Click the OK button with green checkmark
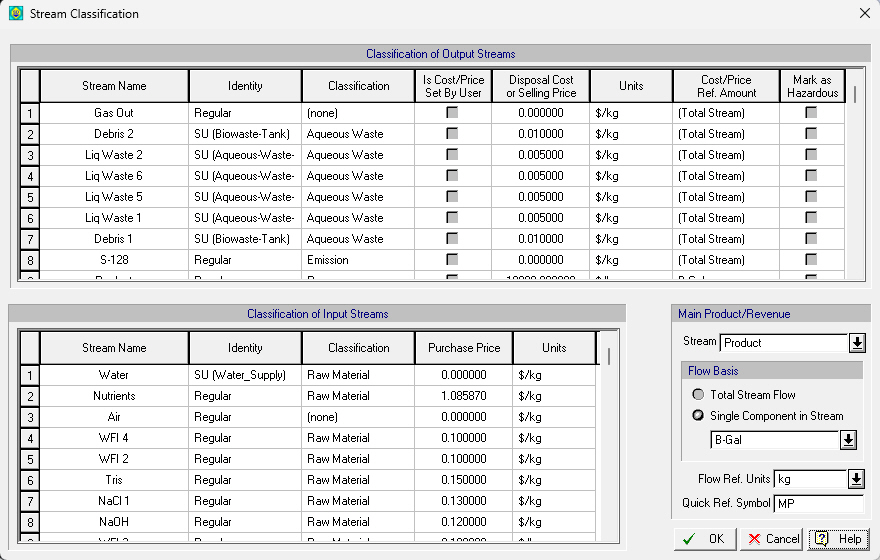This screenshot has width=880, height=560. (x=704, y=539)
